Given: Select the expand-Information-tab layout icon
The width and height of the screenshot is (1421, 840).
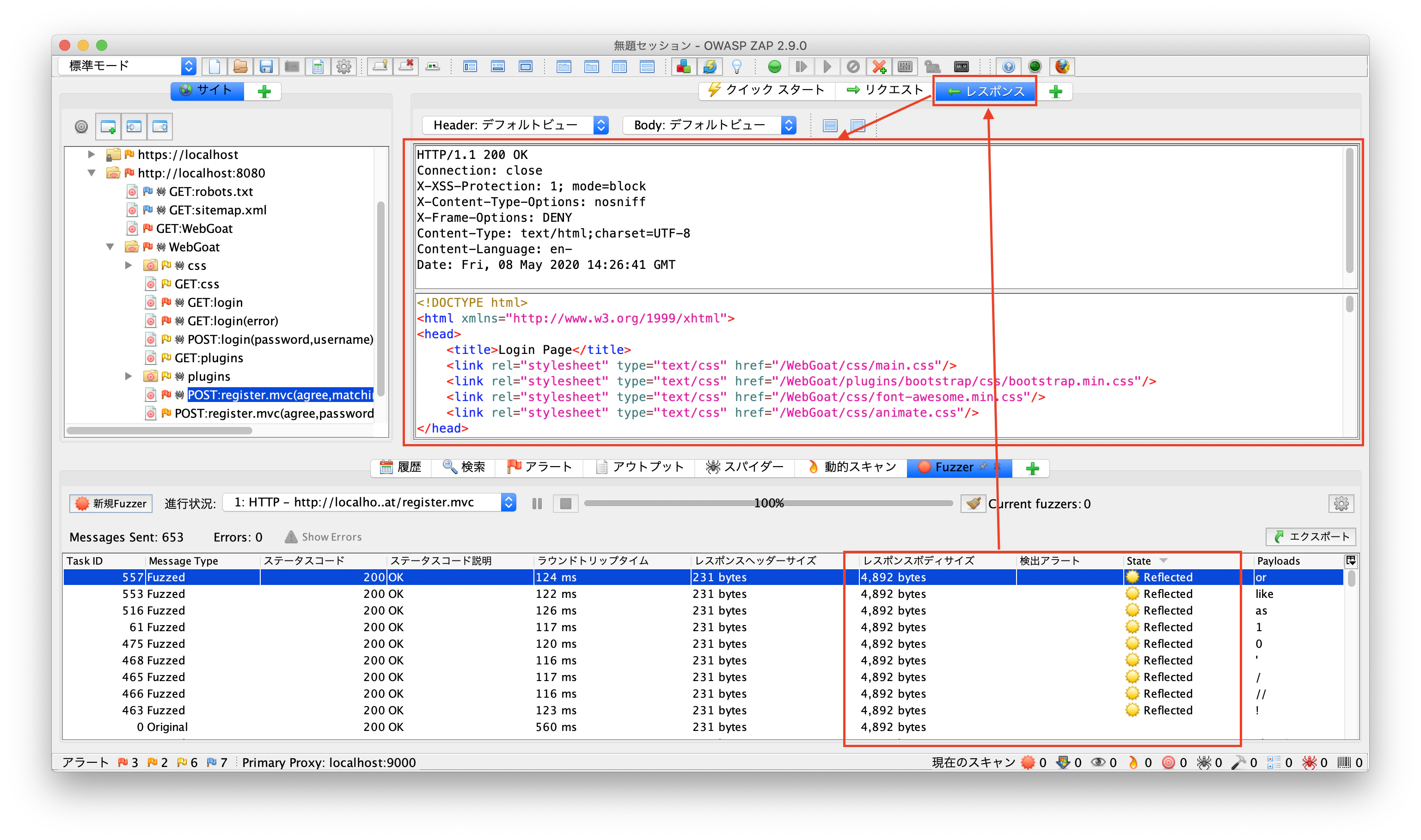Looking at the screenshot, I should pyautogui.click(x=498, y=67).
